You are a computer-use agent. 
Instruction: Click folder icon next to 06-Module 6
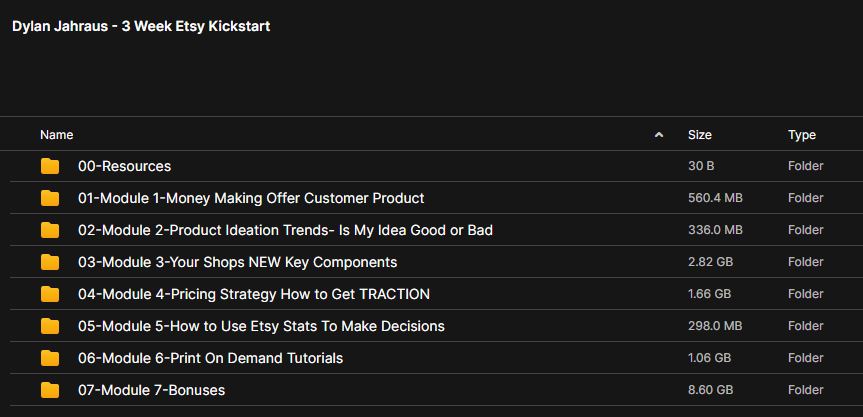[50, 358]
